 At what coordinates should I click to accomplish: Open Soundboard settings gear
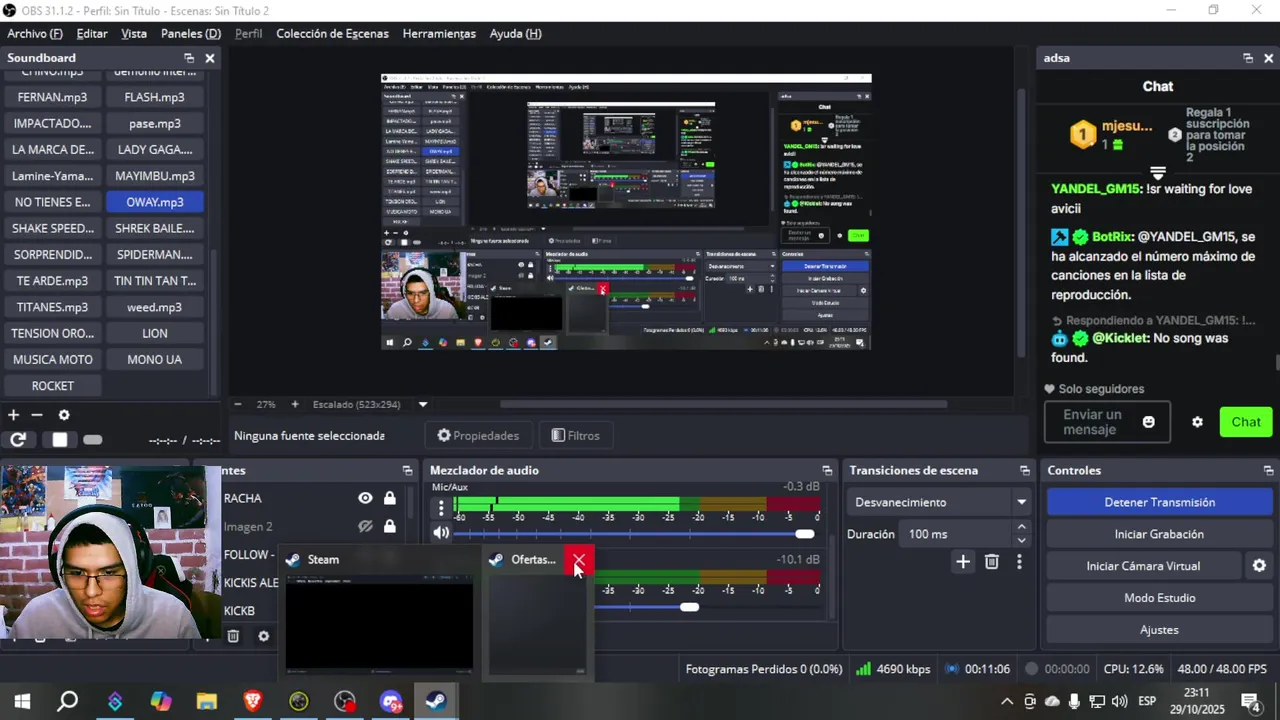[64, 415]
